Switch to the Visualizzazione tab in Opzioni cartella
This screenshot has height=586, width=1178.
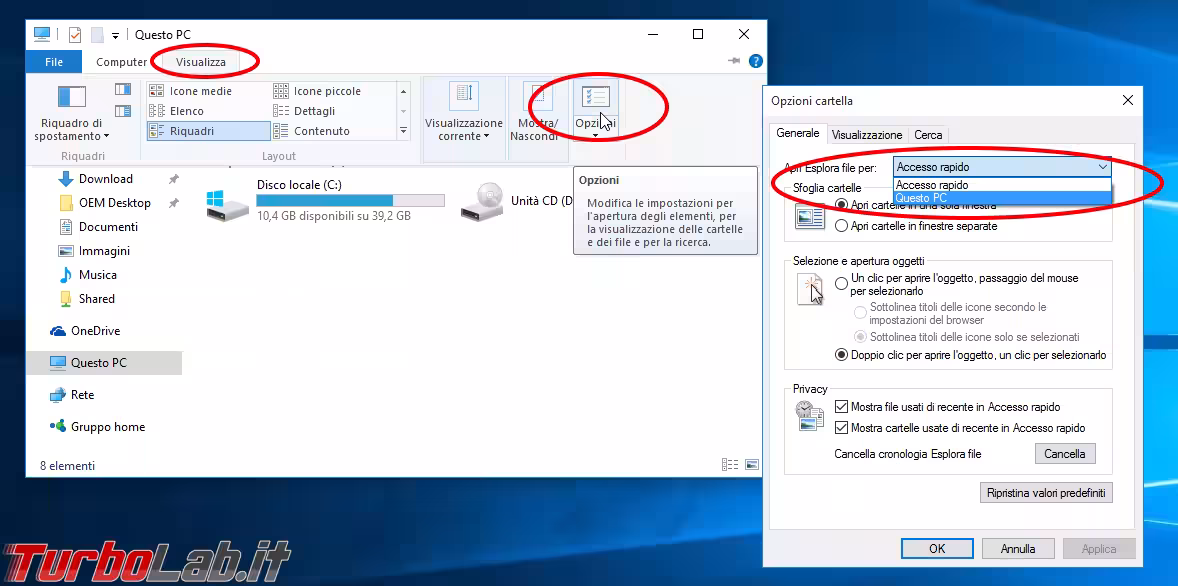(x=867, y=134)
